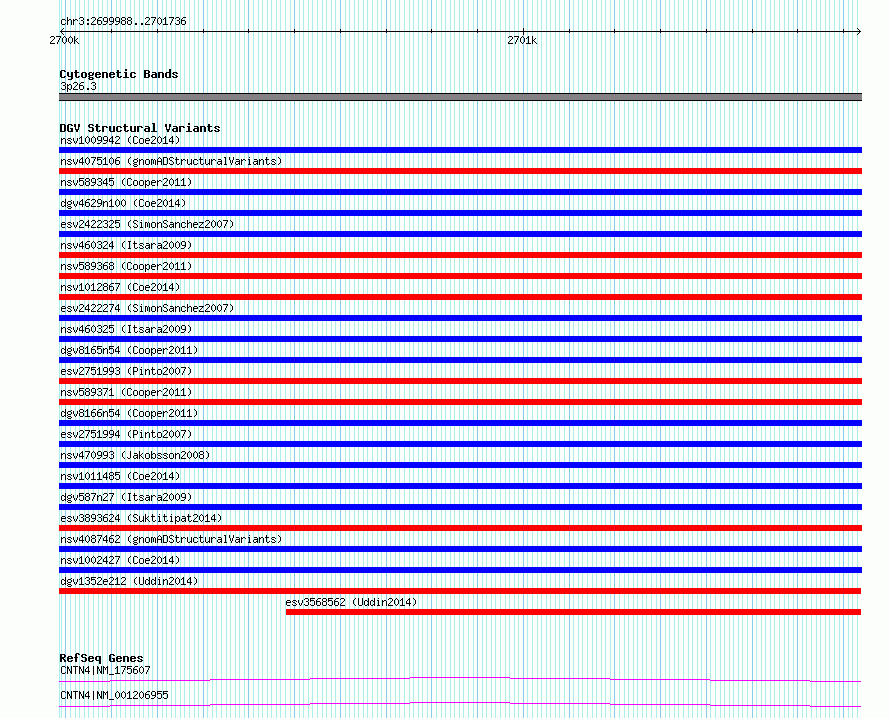This screenshot has height=718, width=890.
Task: Open esv3568562 (Uddin2014) variant label
Action: [x=351, y=602]
